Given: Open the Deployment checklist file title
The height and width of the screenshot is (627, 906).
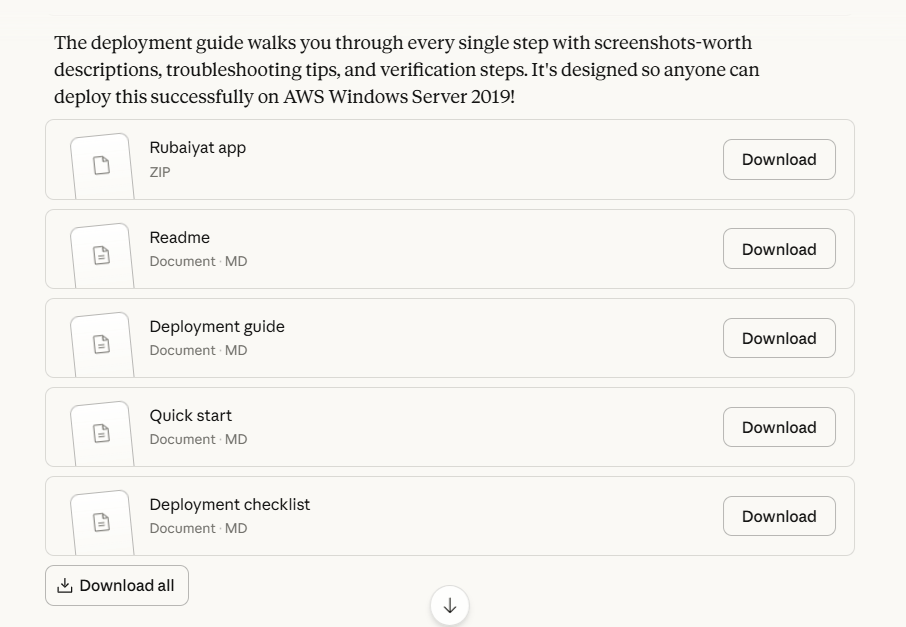Looking at the screenshot, I should [x=230, y=505].
